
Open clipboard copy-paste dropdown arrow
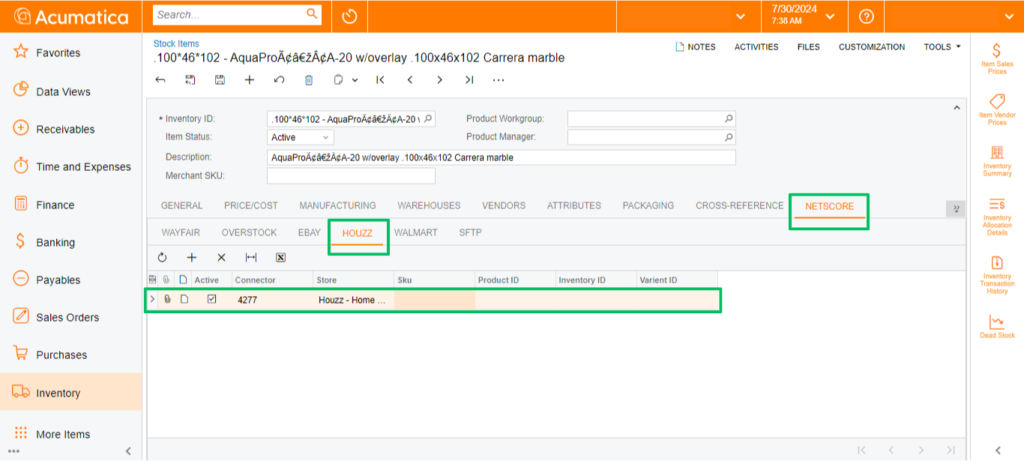355,80
